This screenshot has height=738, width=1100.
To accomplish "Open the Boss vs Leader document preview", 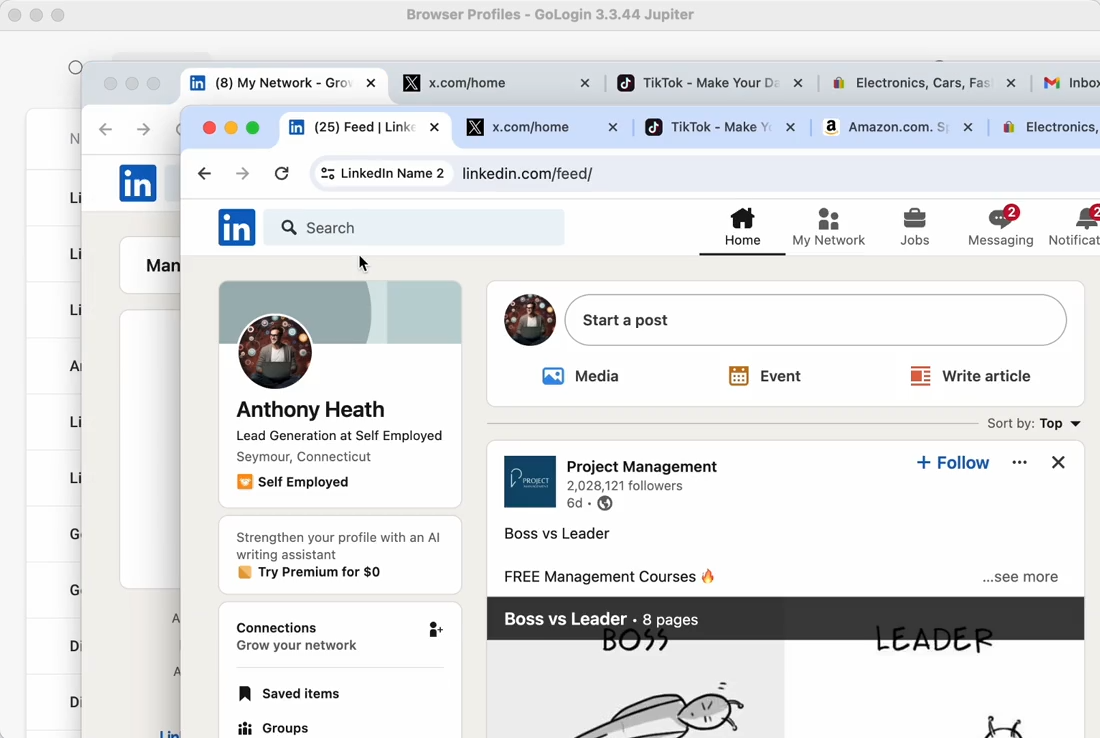I will 785,668.
